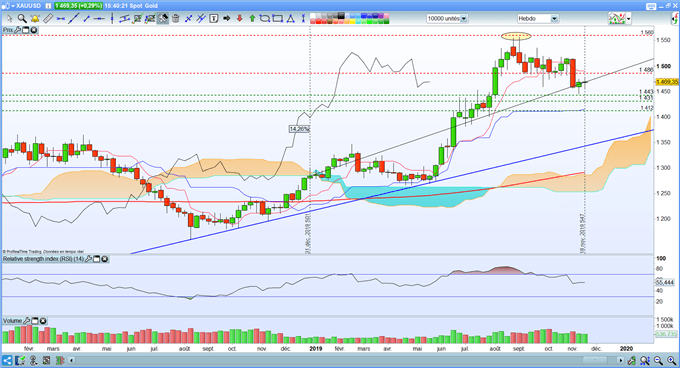Image resolution: width=680 pixels, height=368 pixels.
Task: Click the fourth icon in the bottom bar
Action: coord(46,360)
